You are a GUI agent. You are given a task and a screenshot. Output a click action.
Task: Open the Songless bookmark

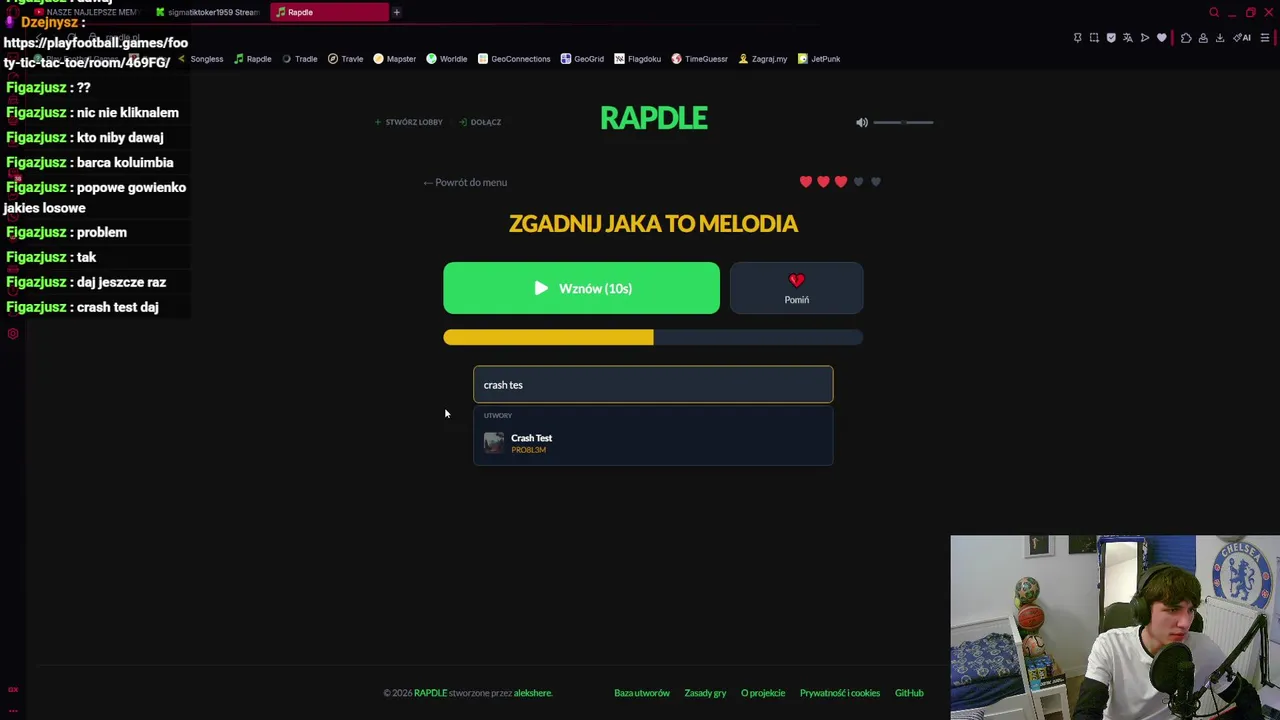click(201, 59)
